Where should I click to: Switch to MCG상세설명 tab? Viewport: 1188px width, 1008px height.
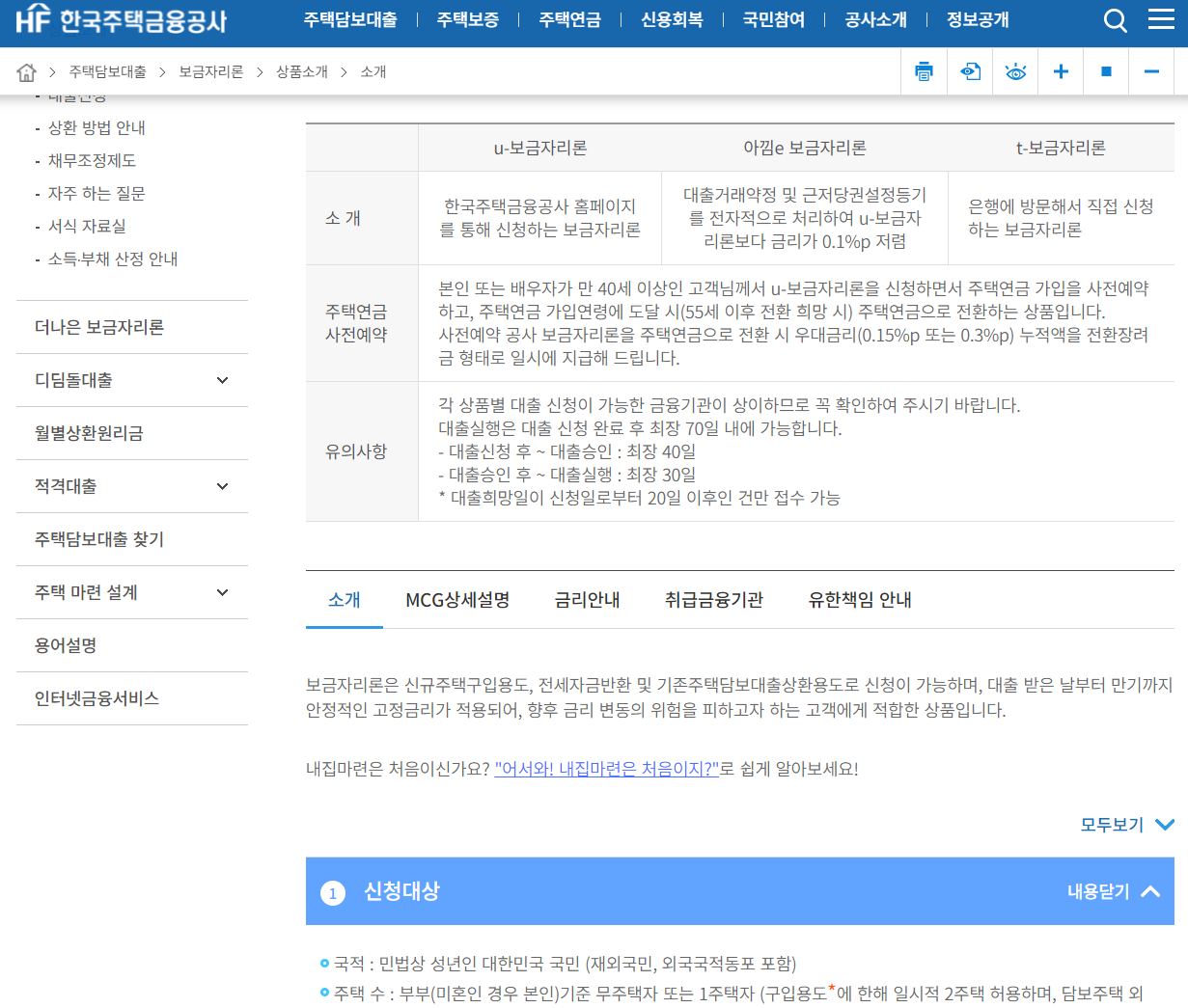point(457,600)
